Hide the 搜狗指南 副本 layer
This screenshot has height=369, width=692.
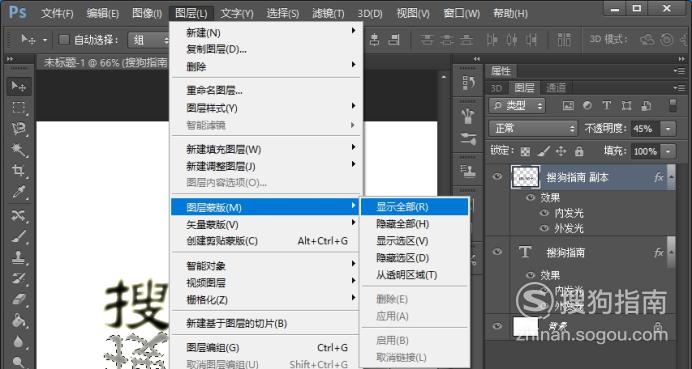click(497, 177)
